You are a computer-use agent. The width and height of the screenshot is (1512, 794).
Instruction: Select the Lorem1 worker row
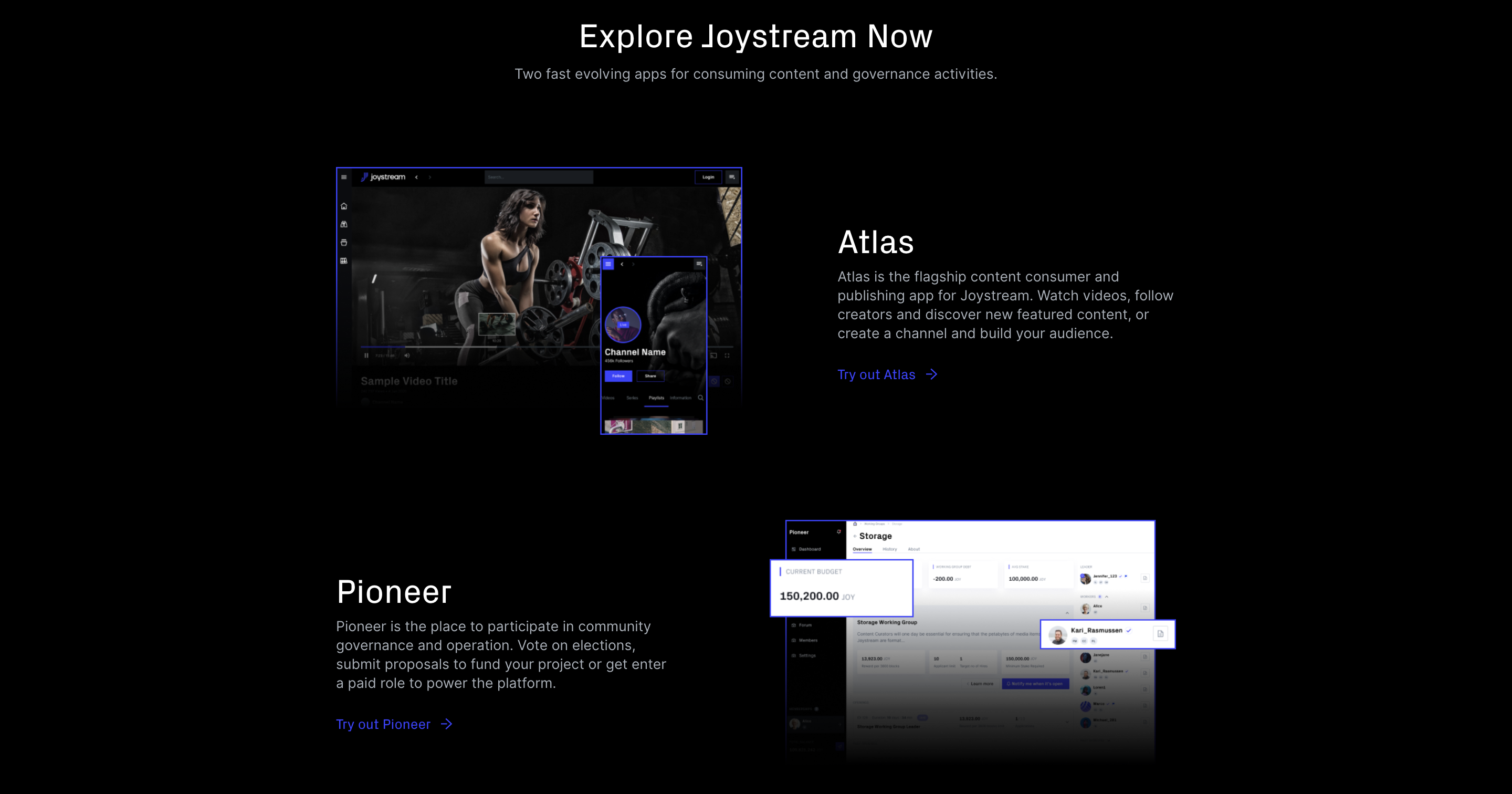pos(1114,690)
